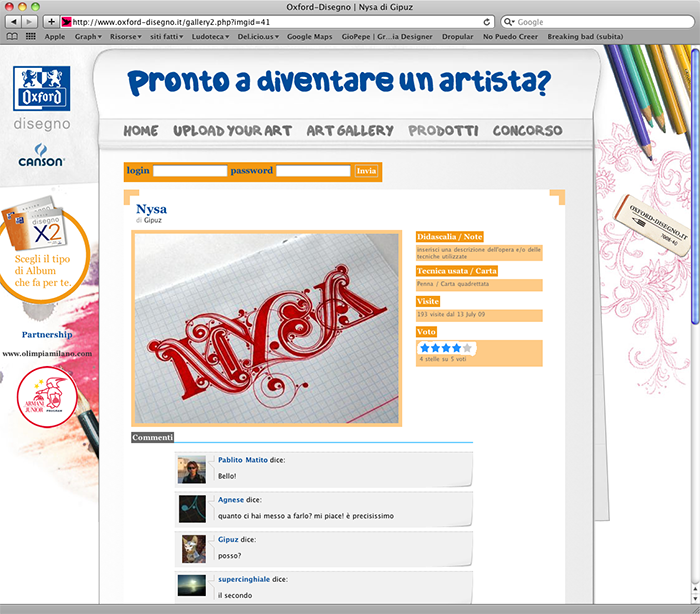Screen dimensions: 700x614
Task: Click the site favicon in address bar
Action: click(x=67, y=22)
